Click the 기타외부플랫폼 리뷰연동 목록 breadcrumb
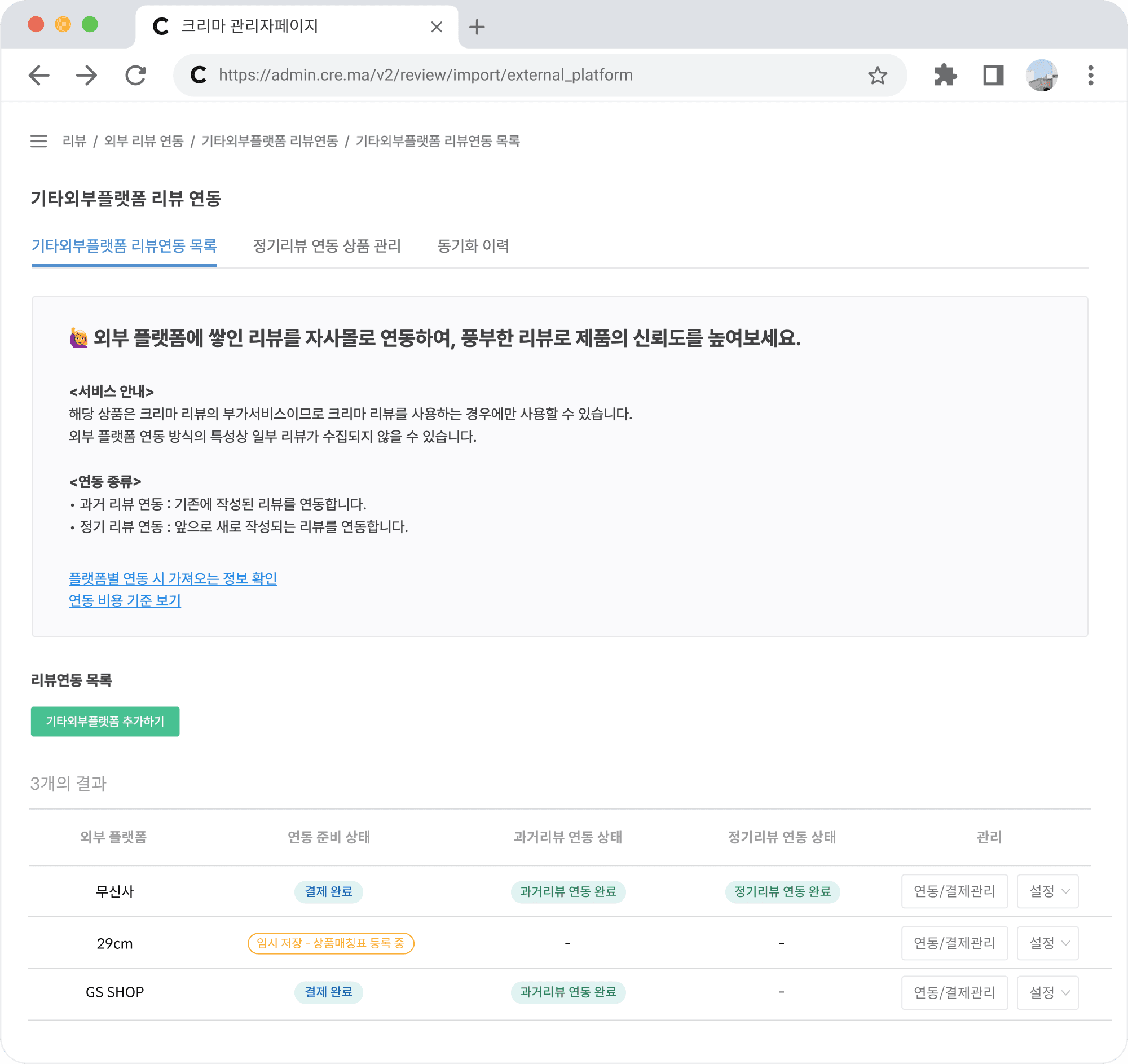This screenshot has width=1128, height=1064. point(438,141)
